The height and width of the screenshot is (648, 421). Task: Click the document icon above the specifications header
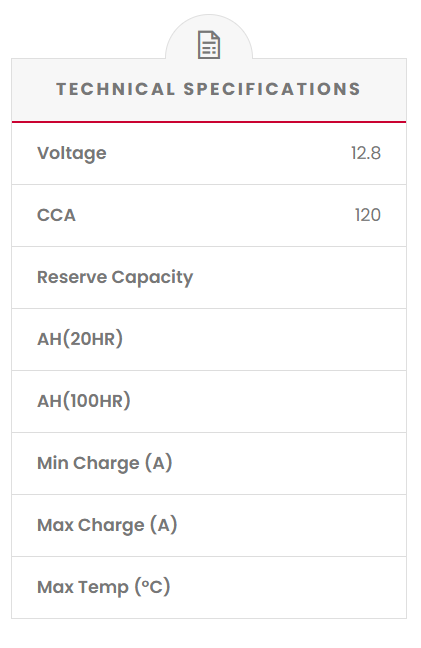[x=209, y=45]
